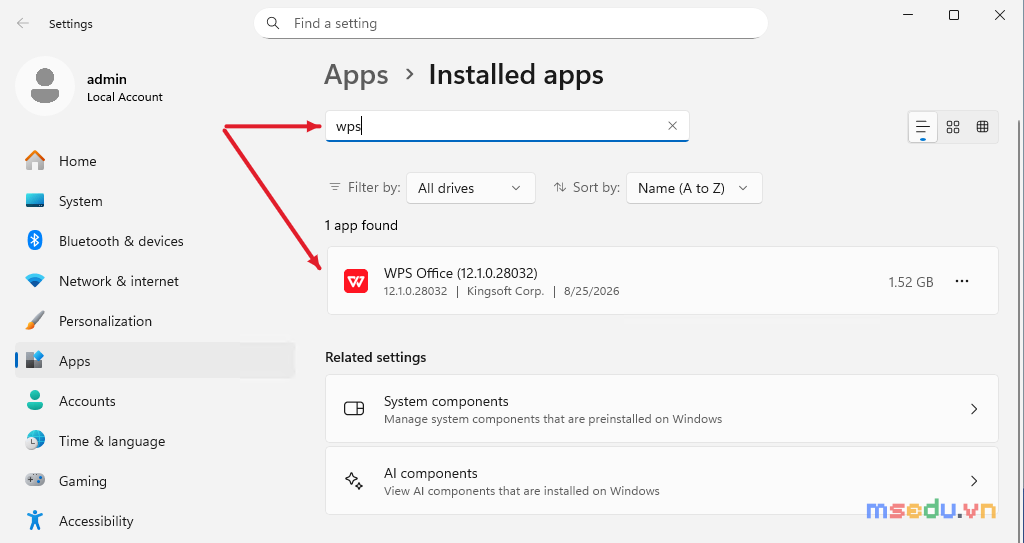Go back using the Settings back arrow
The image size is (1024, 543).
click(23, 24)
